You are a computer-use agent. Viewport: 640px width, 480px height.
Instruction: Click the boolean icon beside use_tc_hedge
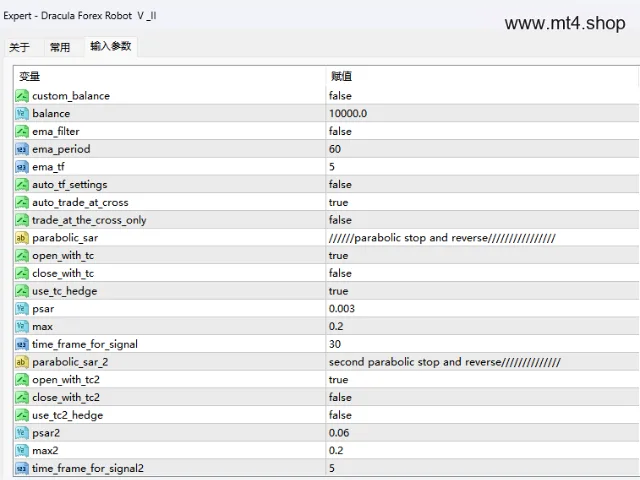22,291
